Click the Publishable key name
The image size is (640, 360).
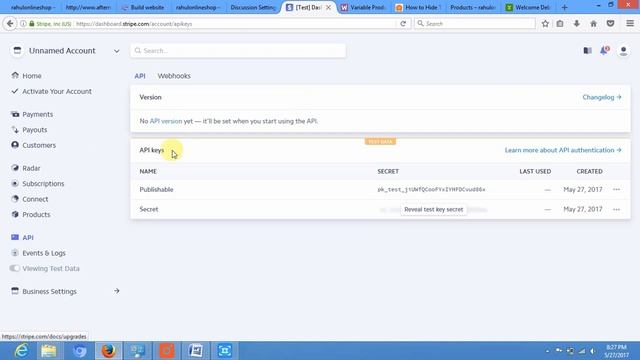coord(156,189)
